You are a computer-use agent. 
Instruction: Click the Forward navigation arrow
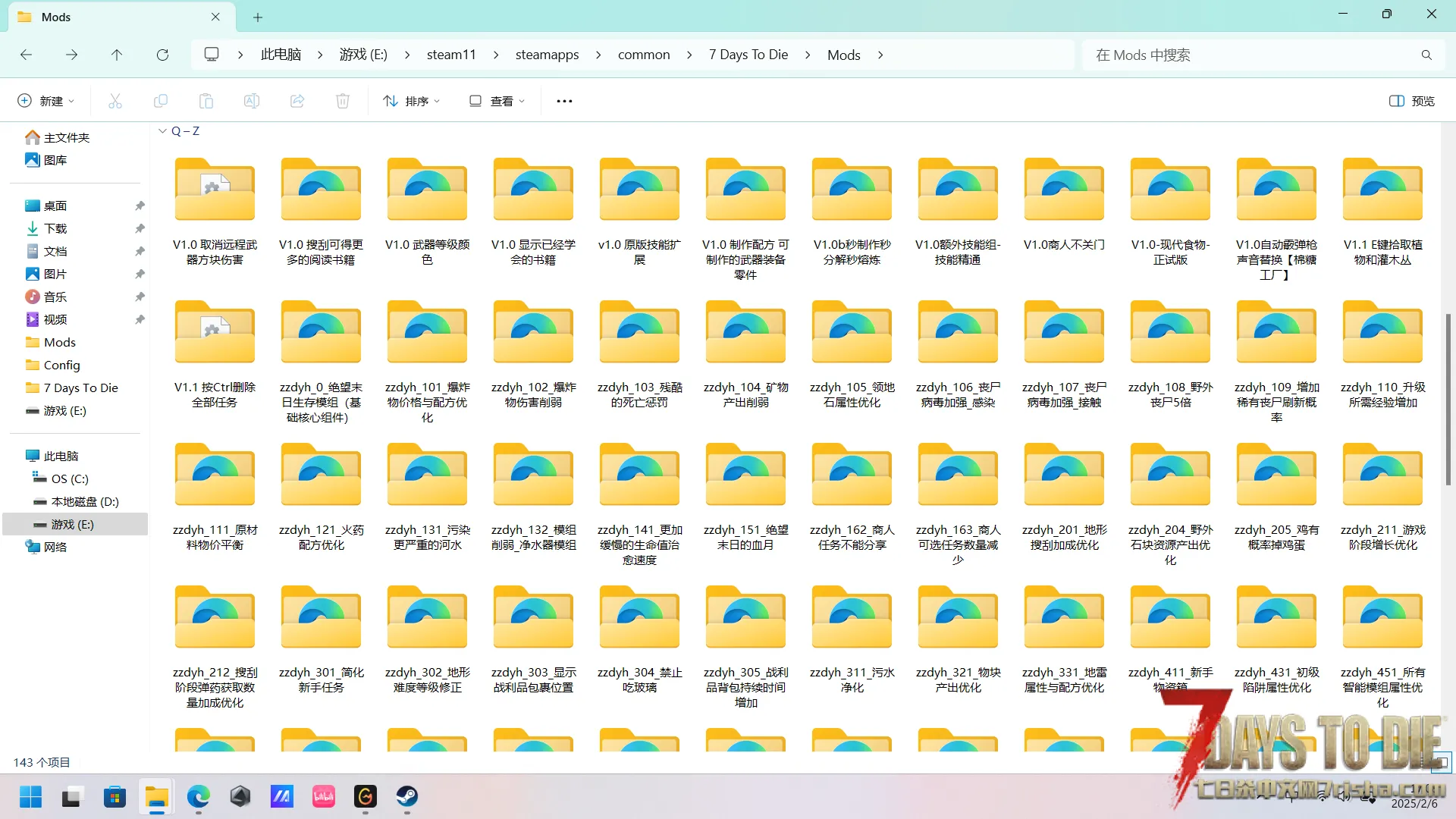pos(71,55)
